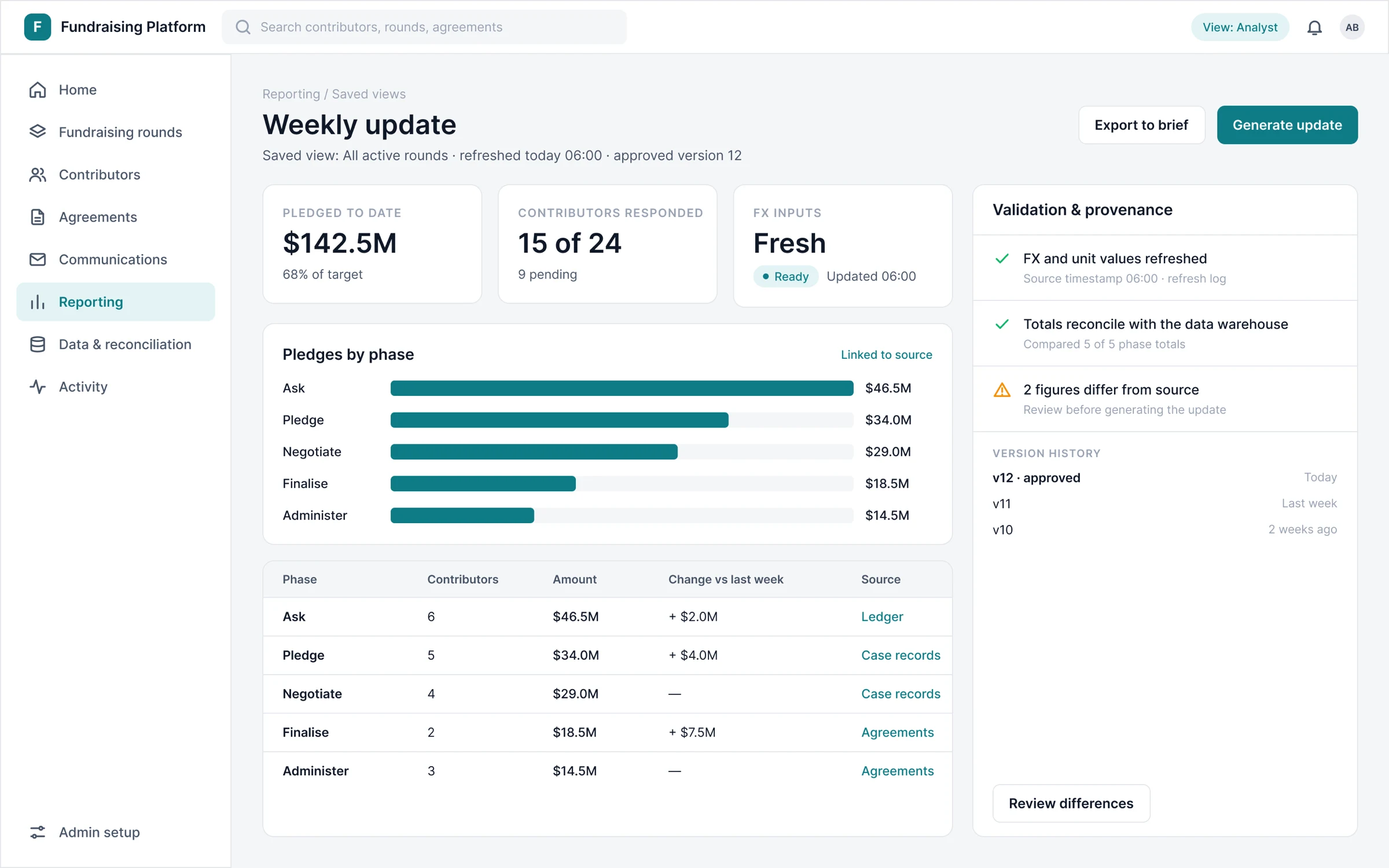Click the checkmark beside Totals reconcile
The height and width of the screenshot is (868, 1389).
click(1002, 324)
